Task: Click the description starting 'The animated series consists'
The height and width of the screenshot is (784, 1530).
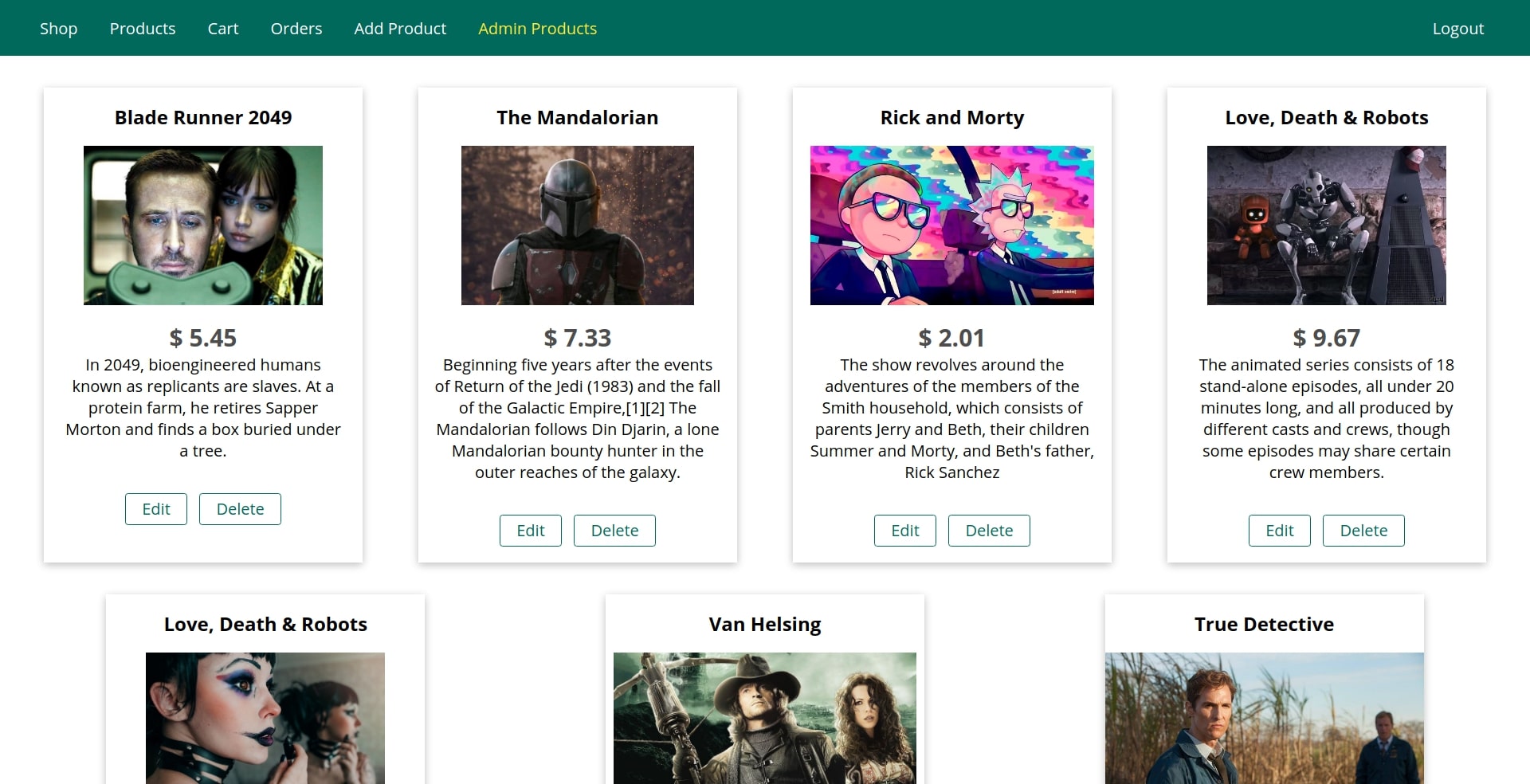Action: [1327, 418]
